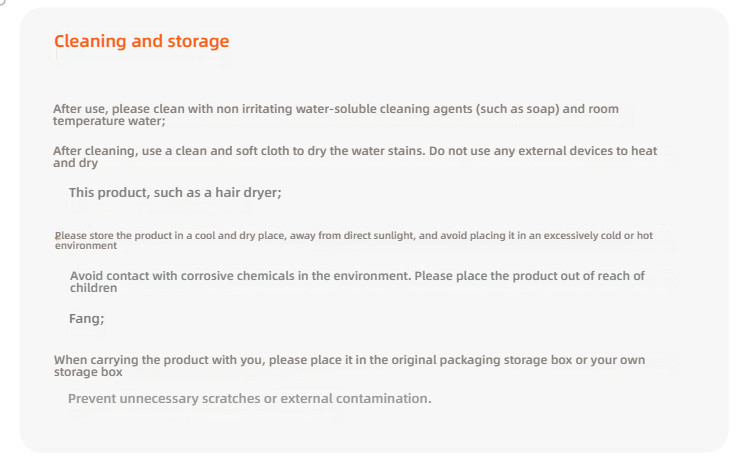Screen dimensions: 750x471
Task: Click the words 'storage box' on the wrapped line
Action: point(88,372)
